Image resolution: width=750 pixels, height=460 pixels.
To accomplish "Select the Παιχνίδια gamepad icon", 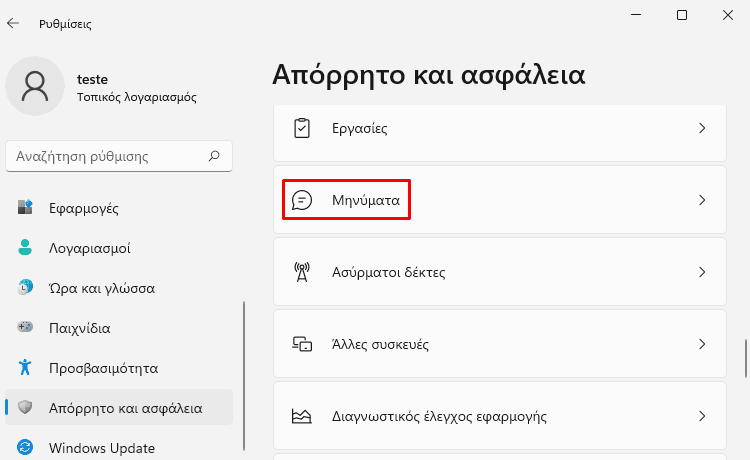I will click(x=25, y=327).
